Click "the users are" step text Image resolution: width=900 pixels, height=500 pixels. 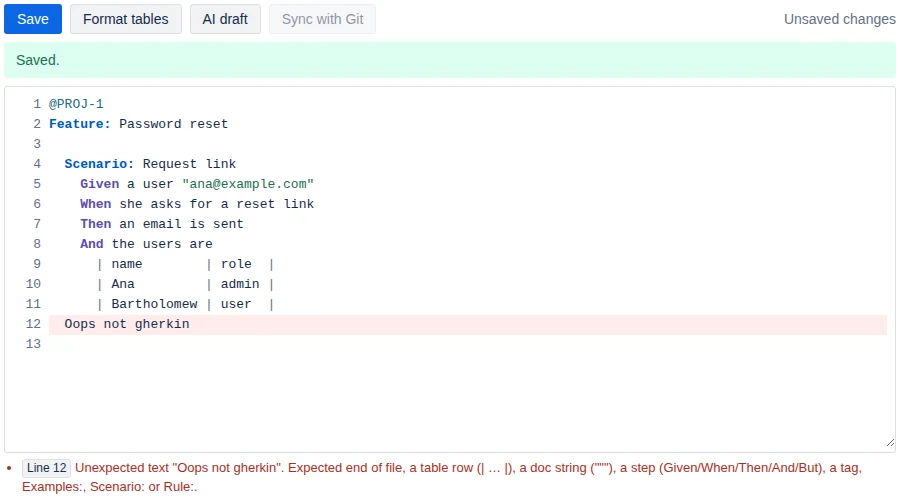162,244
